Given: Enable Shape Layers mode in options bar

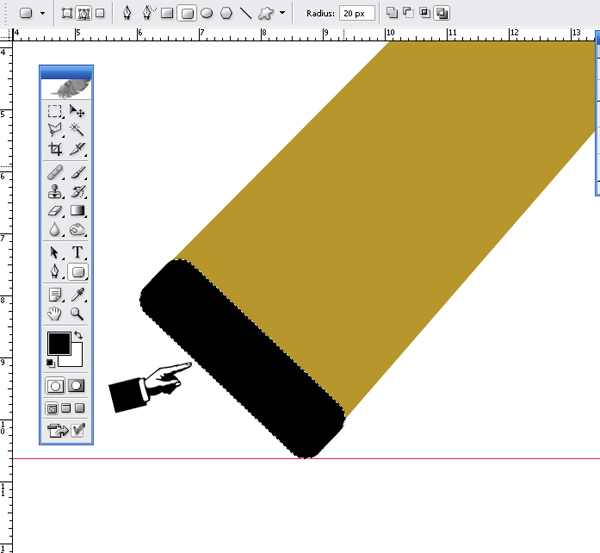Looking at the screenshot, I should coord(67,13).
